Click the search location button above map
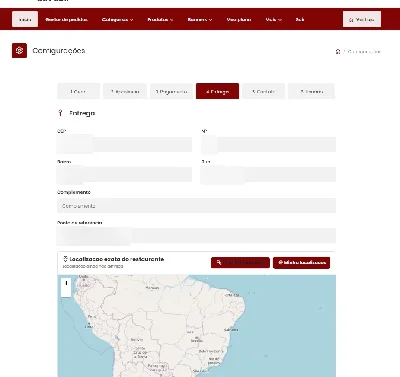The height and width of the screenshot is (377, 400). (240, 263)
